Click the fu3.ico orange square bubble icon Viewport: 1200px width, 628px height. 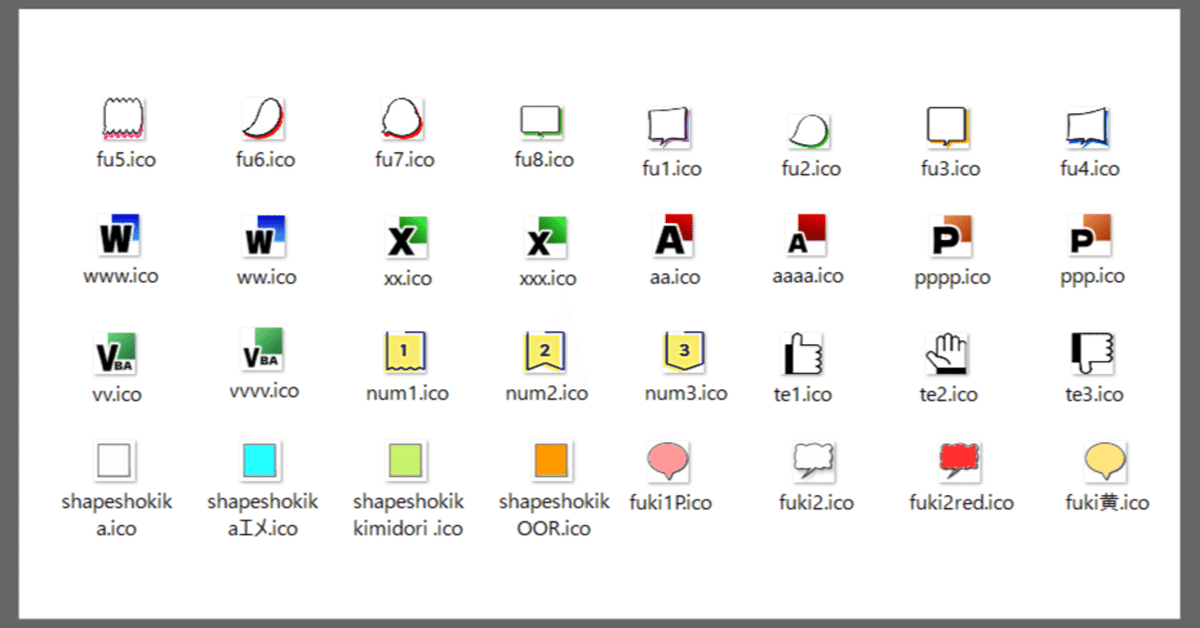[x=949, y=128]
